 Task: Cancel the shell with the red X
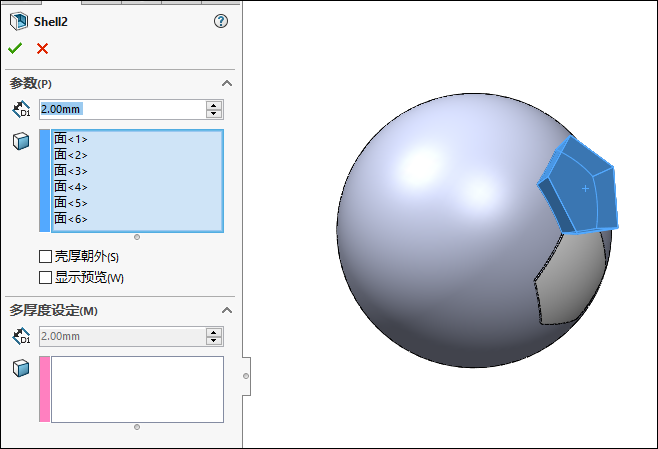click(42, 49)
